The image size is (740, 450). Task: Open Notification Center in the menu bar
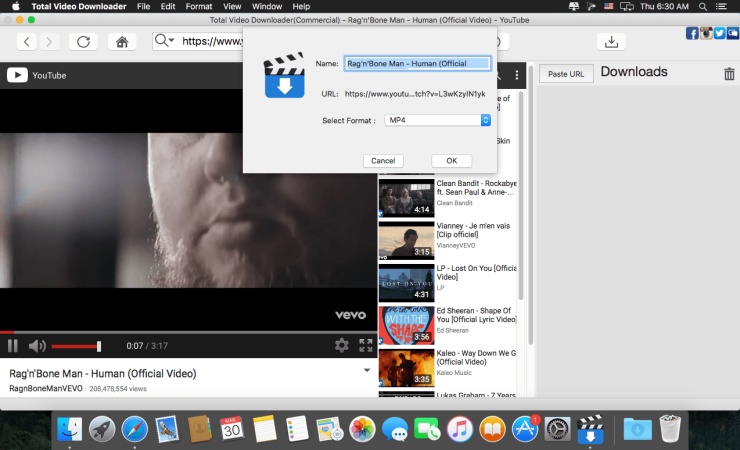click(x=722, y=7)
